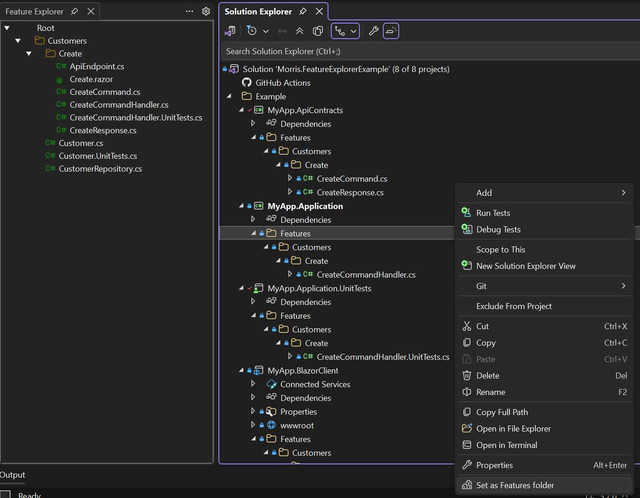Image resolution: width=640 pixels, height=498 pixels.
Task: Select Scope to This menu item
Action: (x=544, y=250)
